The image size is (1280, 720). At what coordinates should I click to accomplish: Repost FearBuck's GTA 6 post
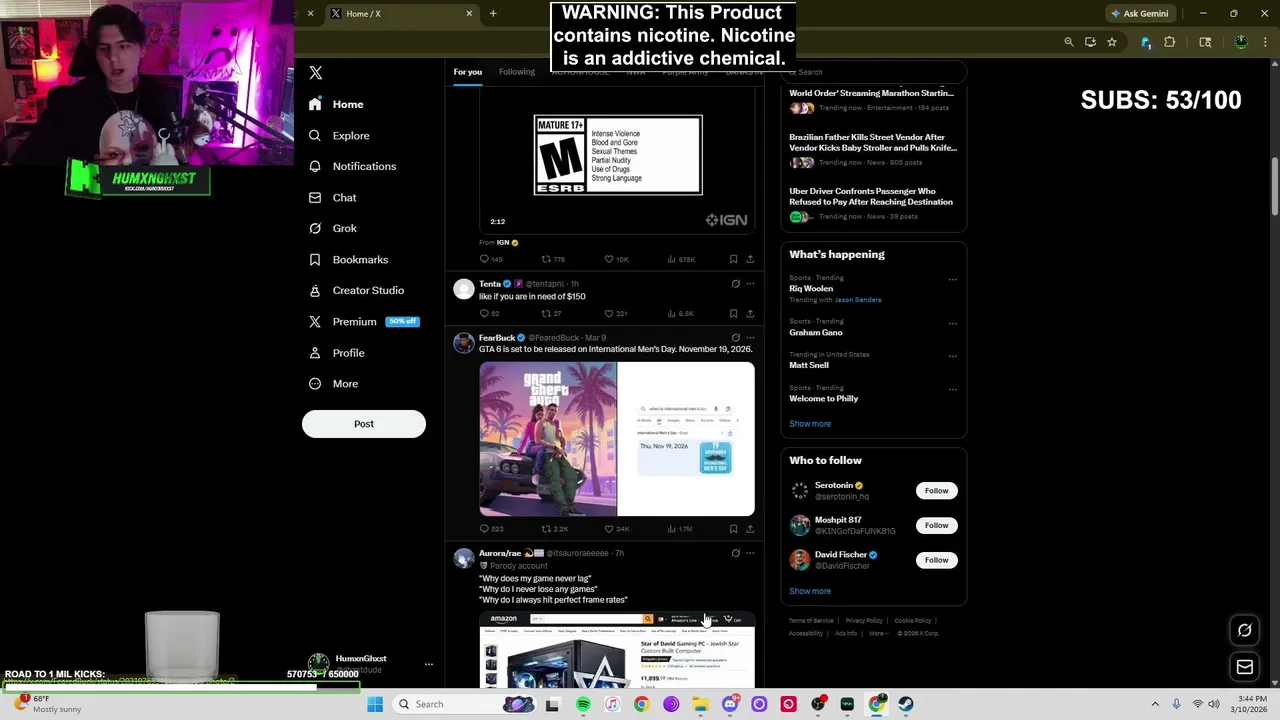[554, 528]
